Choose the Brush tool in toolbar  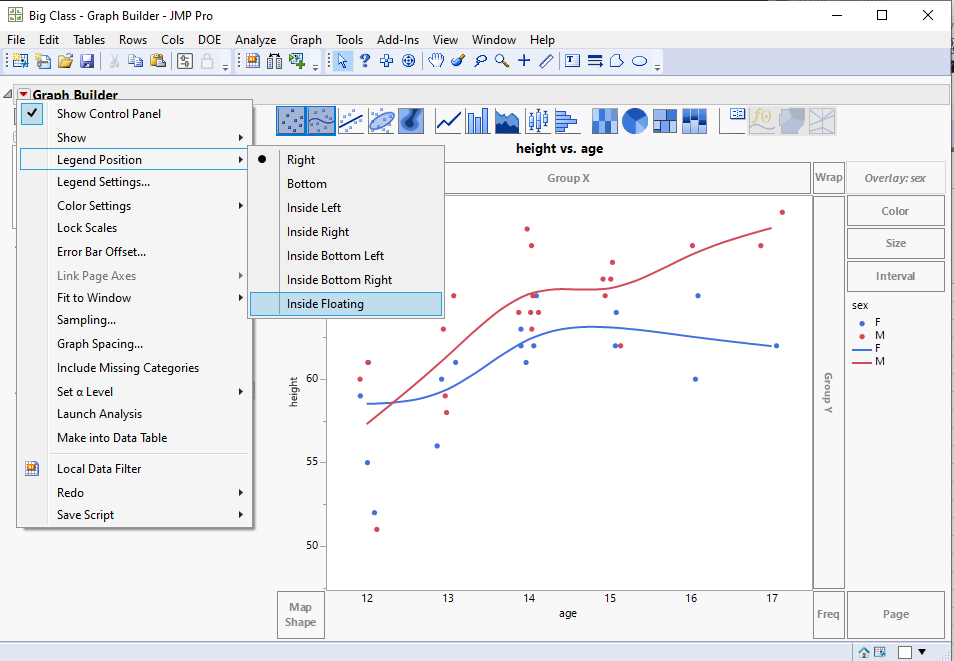coord(458,61)
